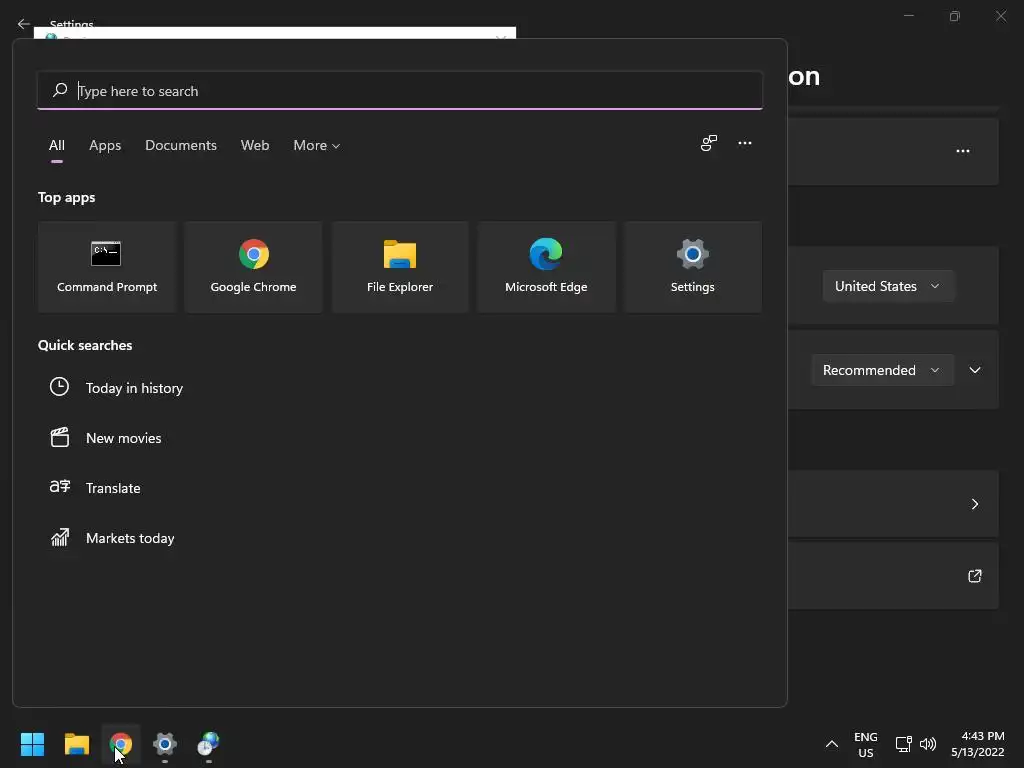Open the Windows Start button
The width and height of the screenshot is (1024, 768).
(x=32, y=744)
